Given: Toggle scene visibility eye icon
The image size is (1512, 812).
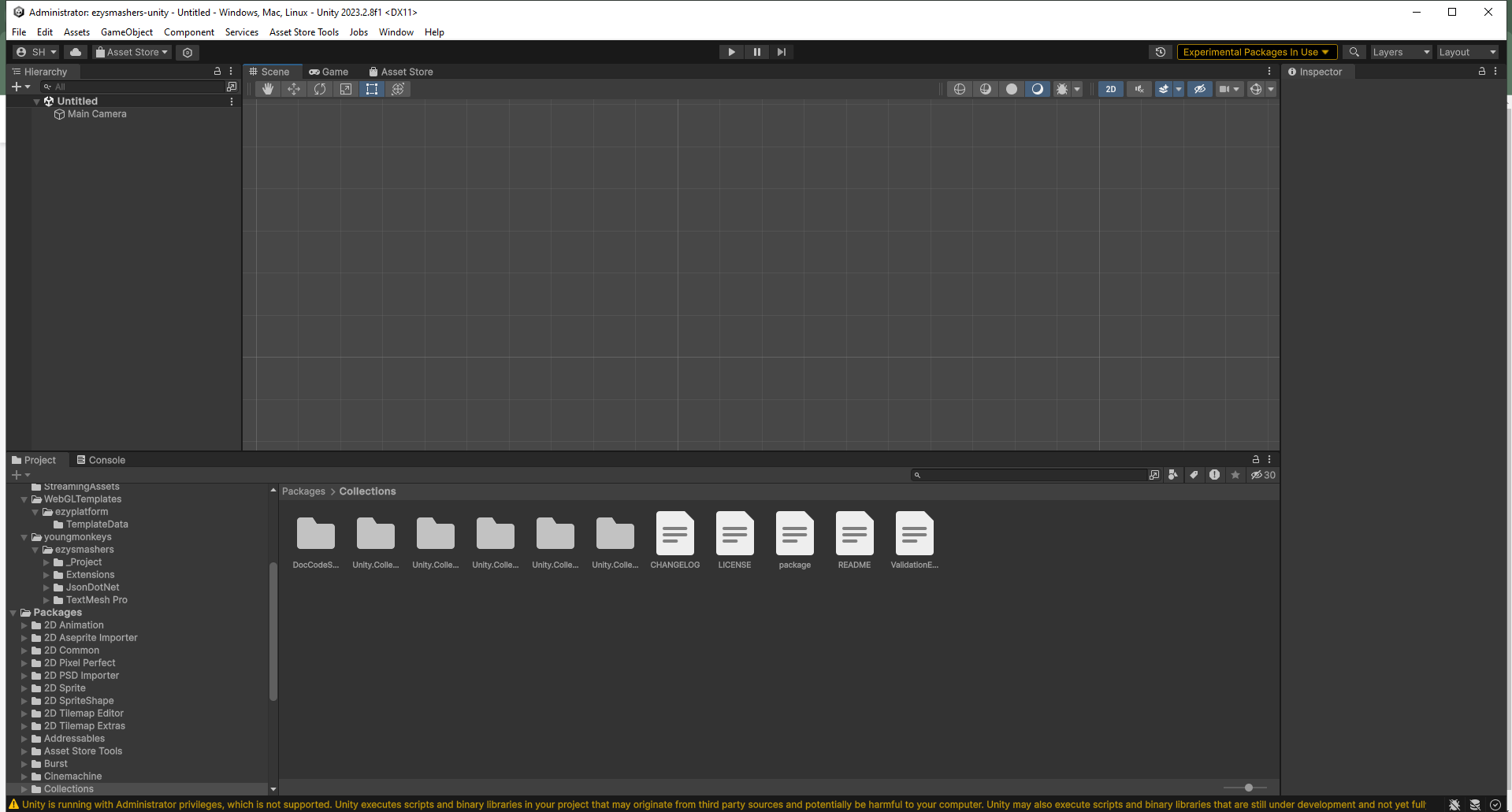Looking at the screenshot, I should (x=1199, y=89).
